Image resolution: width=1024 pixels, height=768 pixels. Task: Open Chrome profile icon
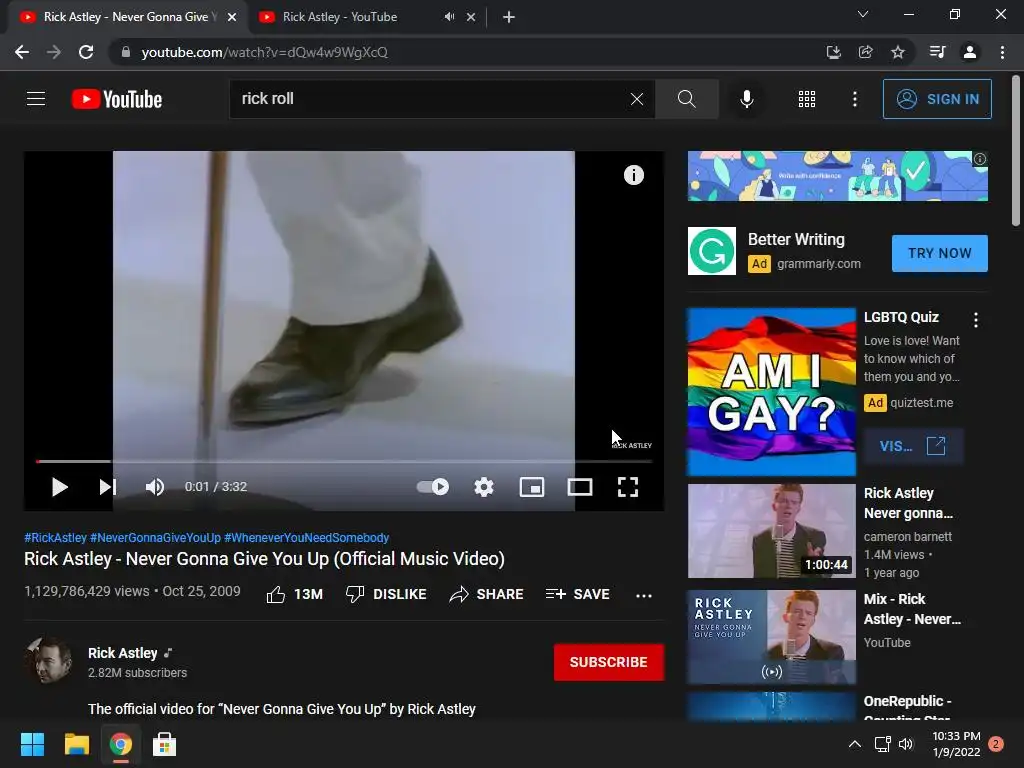(x=970, y=52)
